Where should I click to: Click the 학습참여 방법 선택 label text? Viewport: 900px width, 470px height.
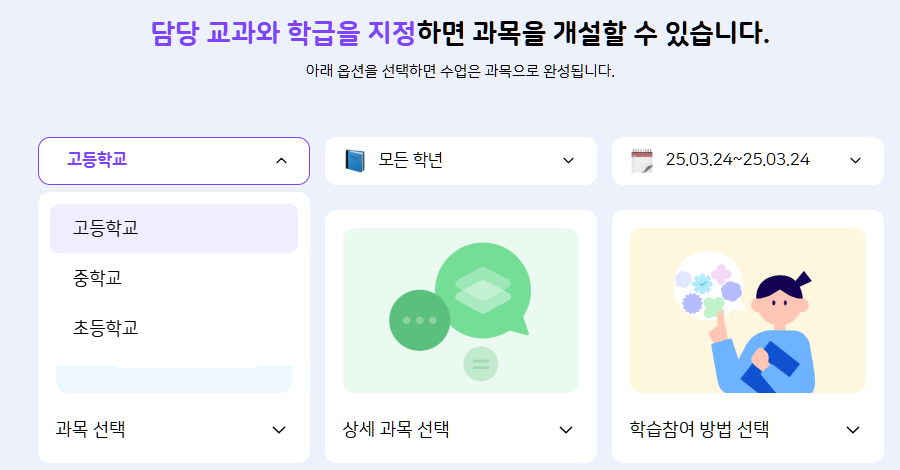click(699, 429)
